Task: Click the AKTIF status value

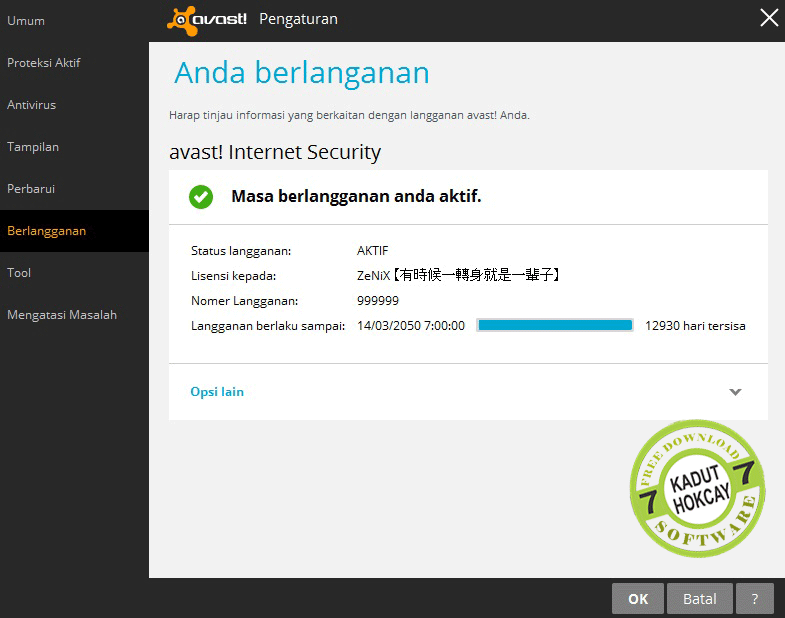Action: (x=372, y=250)
